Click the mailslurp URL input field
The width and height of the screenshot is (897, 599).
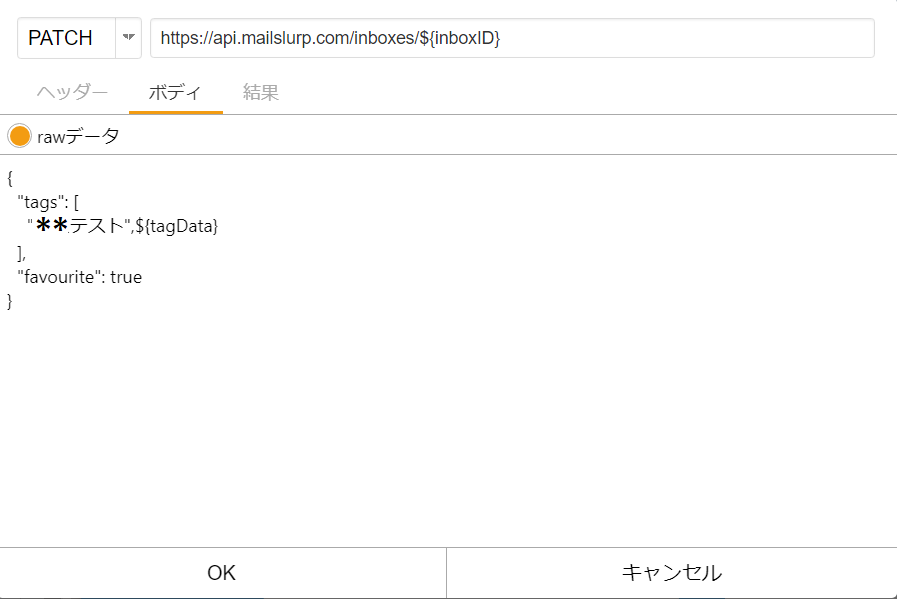point(512,38)
